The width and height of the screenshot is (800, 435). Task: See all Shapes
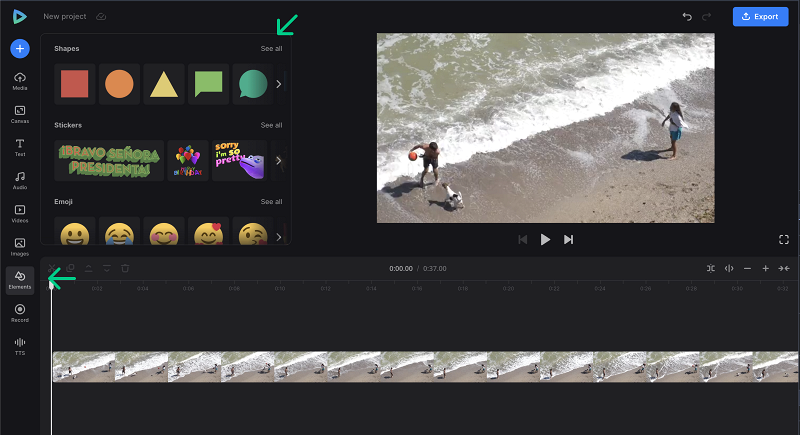271,48
